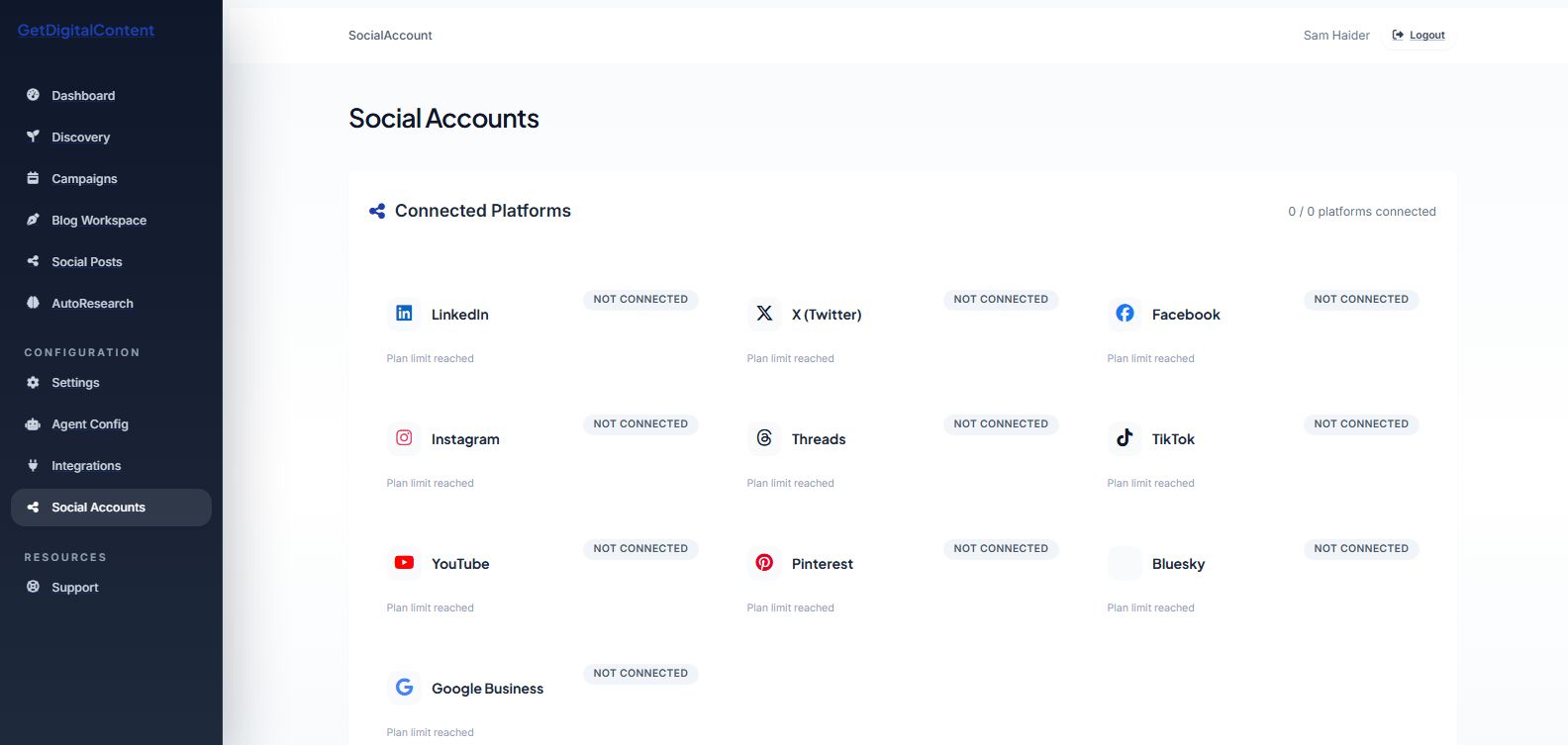Click the Logout button
Screen dimensions: 1568x745
click(1419, 35)
